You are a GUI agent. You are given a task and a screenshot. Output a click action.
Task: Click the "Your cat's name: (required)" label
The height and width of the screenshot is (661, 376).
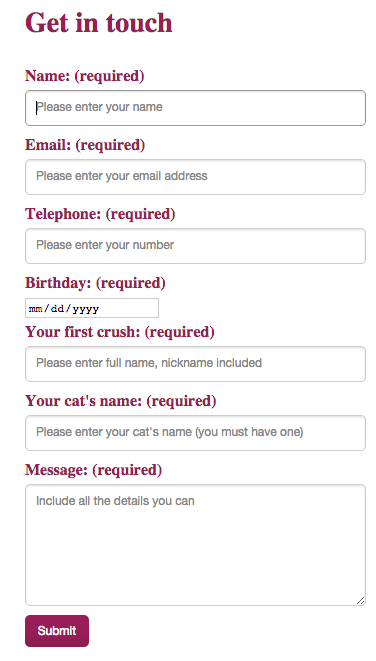pyautogui.click(x=121, y=401)
